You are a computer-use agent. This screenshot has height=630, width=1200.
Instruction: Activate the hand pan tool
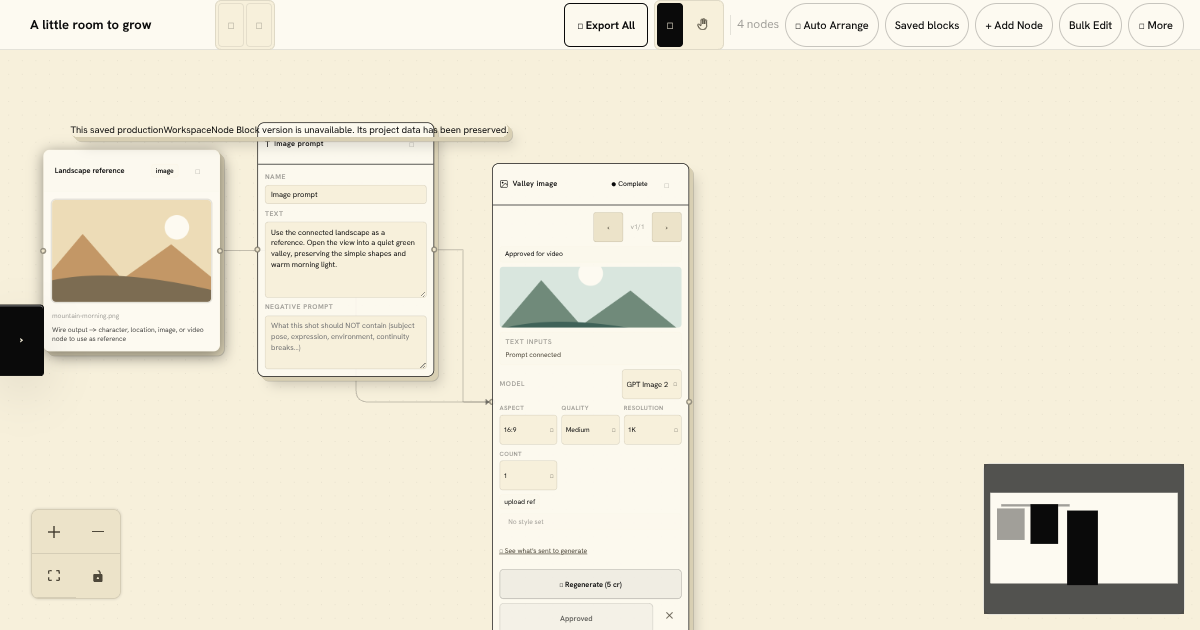click(x=703, y=25)
